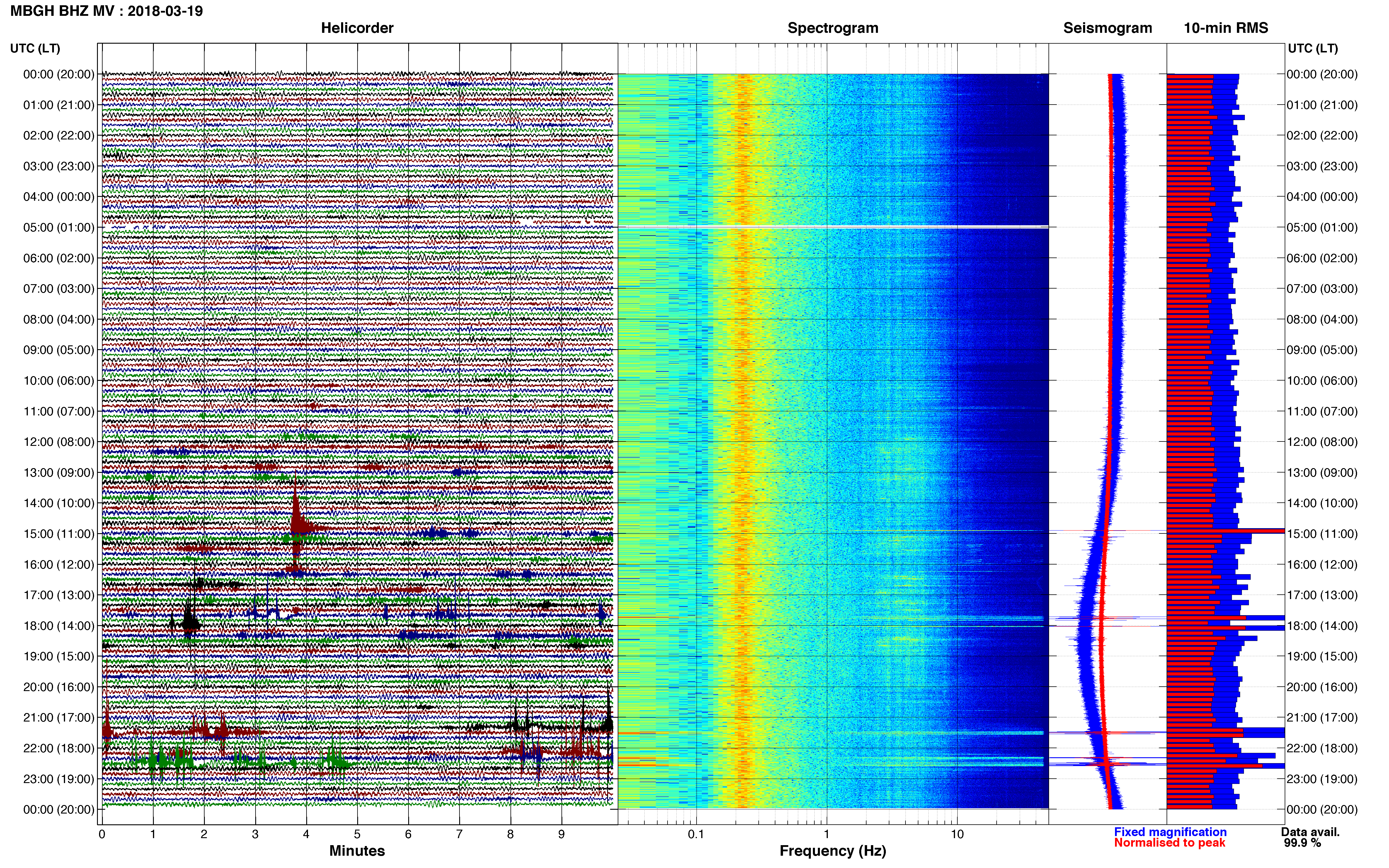This screenshot has height=868, width=1389.
Task: Click the left time label '10:00 (06:00)'
Action: tap(59, 381)
